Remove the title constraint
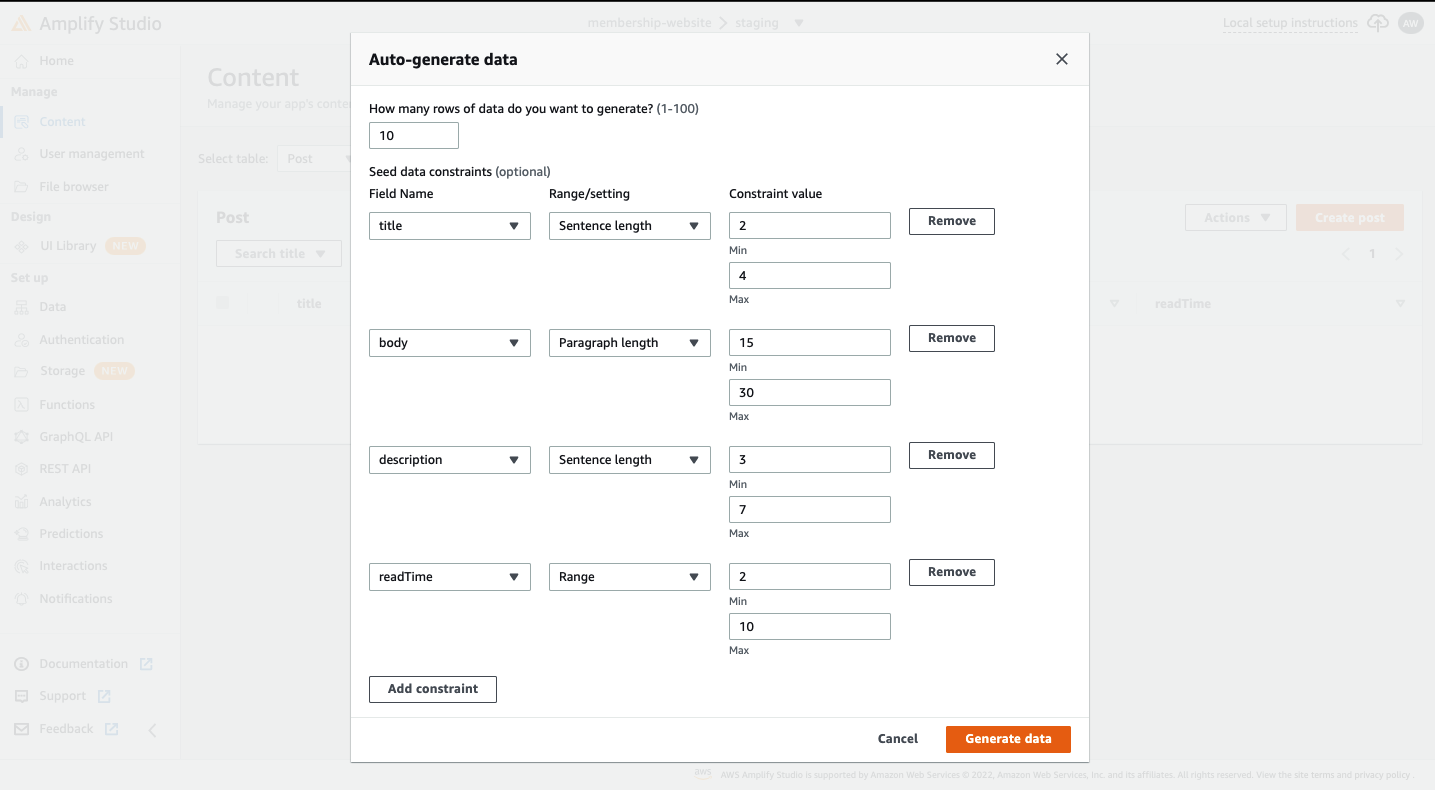Screen dimensions: 1435x790 coord(952,221)
